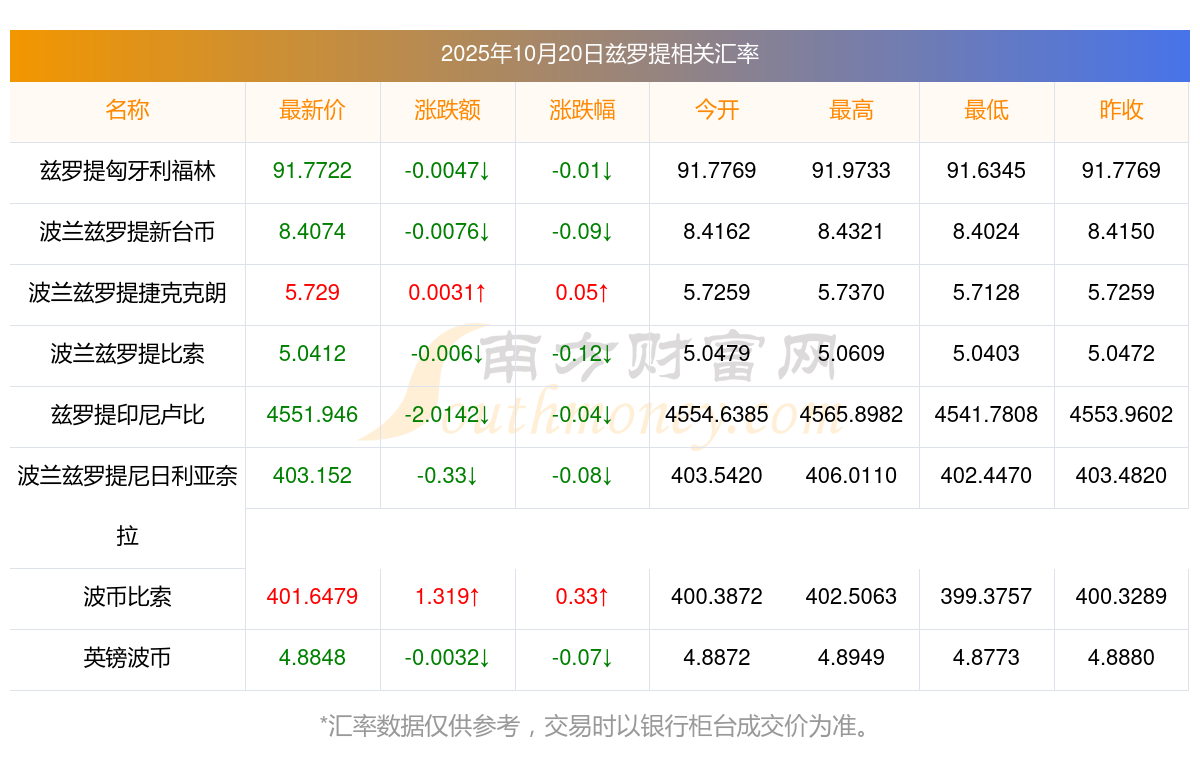Select the 波兰兹罗提捷克克朗 row name
Viewport: 1200px width, 757px height.
click(127, 293)
